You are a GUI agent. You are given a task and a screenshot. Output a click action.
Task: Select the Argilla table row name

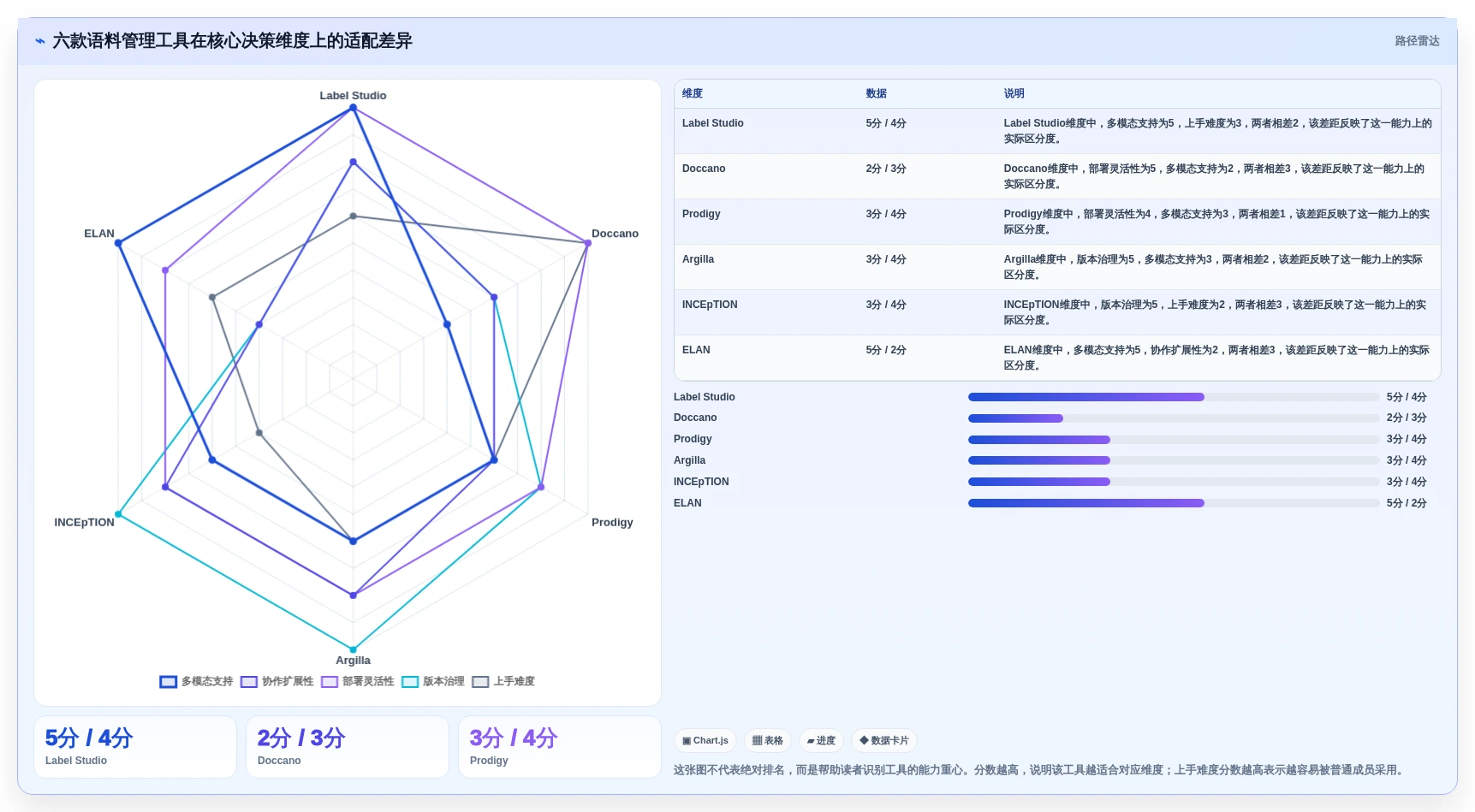click(698, 259)
